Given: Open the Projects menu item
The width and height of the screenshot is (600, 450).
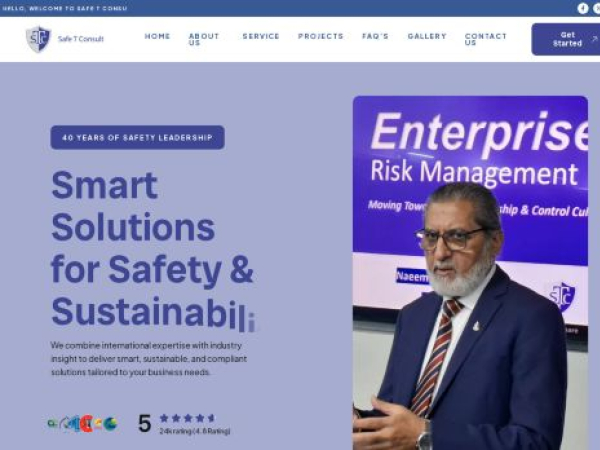Looking at the screenshot, I should click(x=321, y=36).
